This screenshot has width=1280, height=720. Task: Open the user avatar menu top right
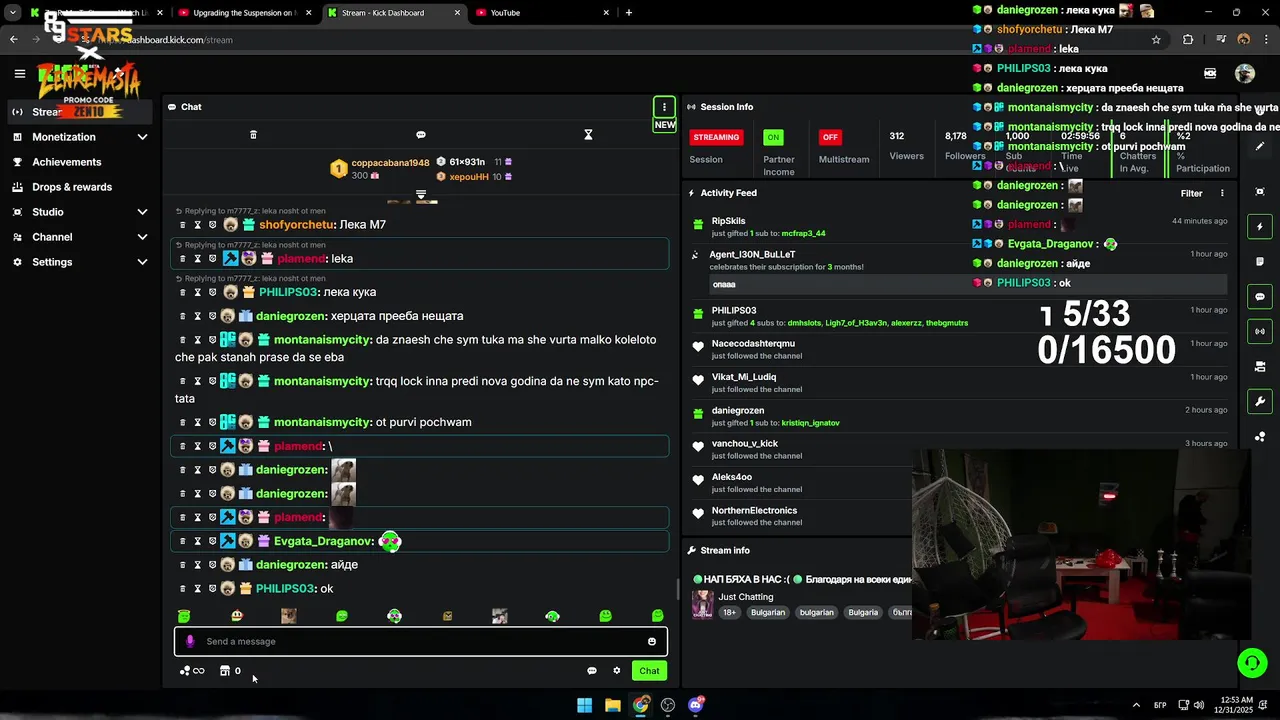(1245, 73)
